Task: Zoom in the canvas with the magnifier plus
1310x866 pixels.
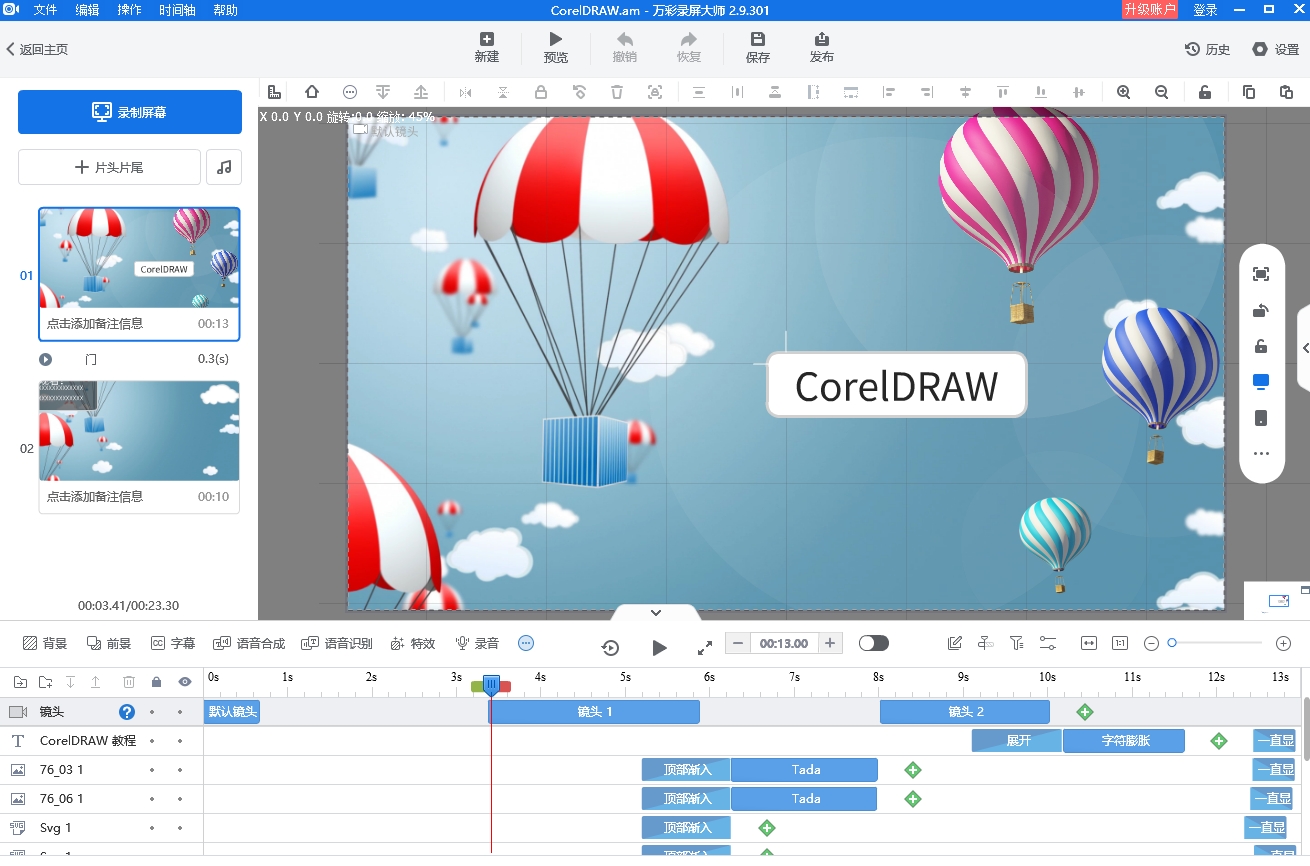Action: coord(1123,92)
